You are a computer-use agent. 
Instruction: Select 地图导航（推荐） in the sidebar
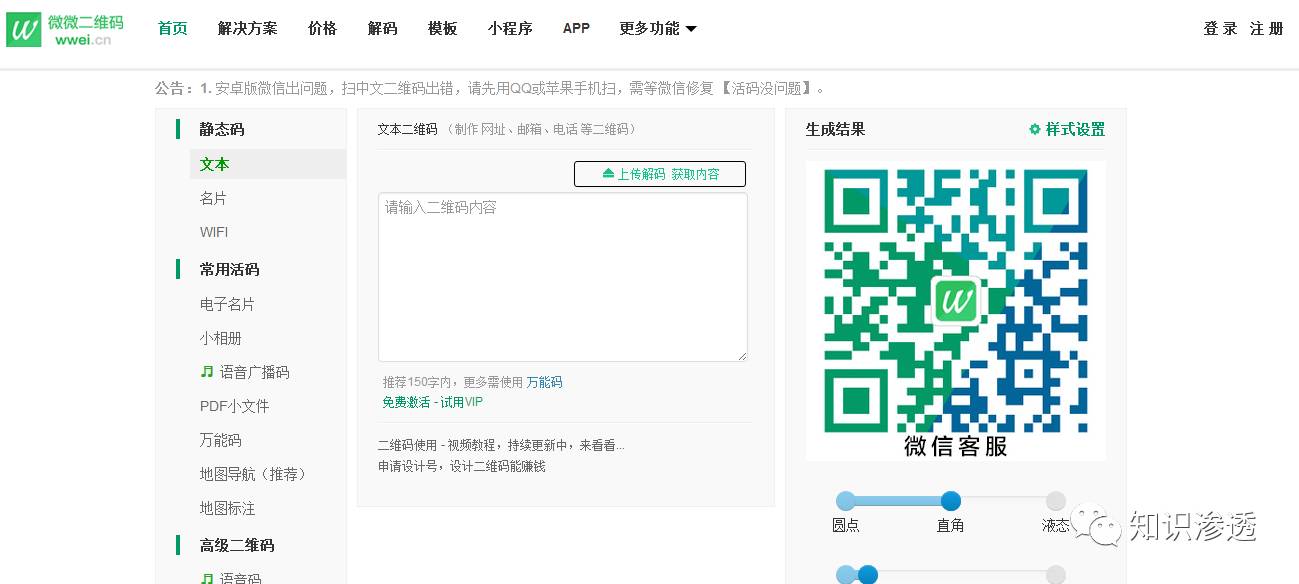coord(255,474)
